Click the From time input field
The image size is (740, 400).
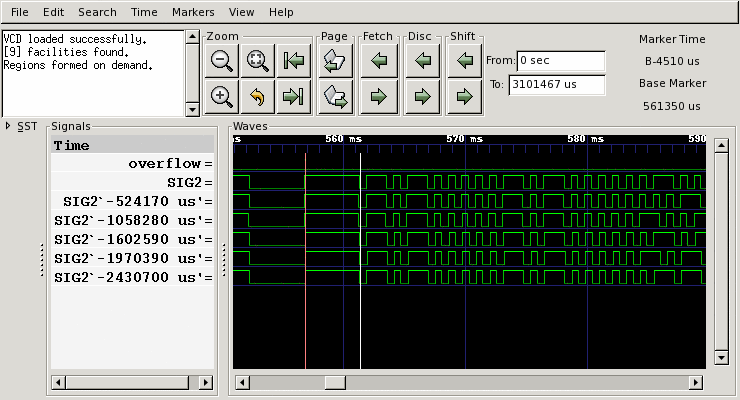(561, 61)
